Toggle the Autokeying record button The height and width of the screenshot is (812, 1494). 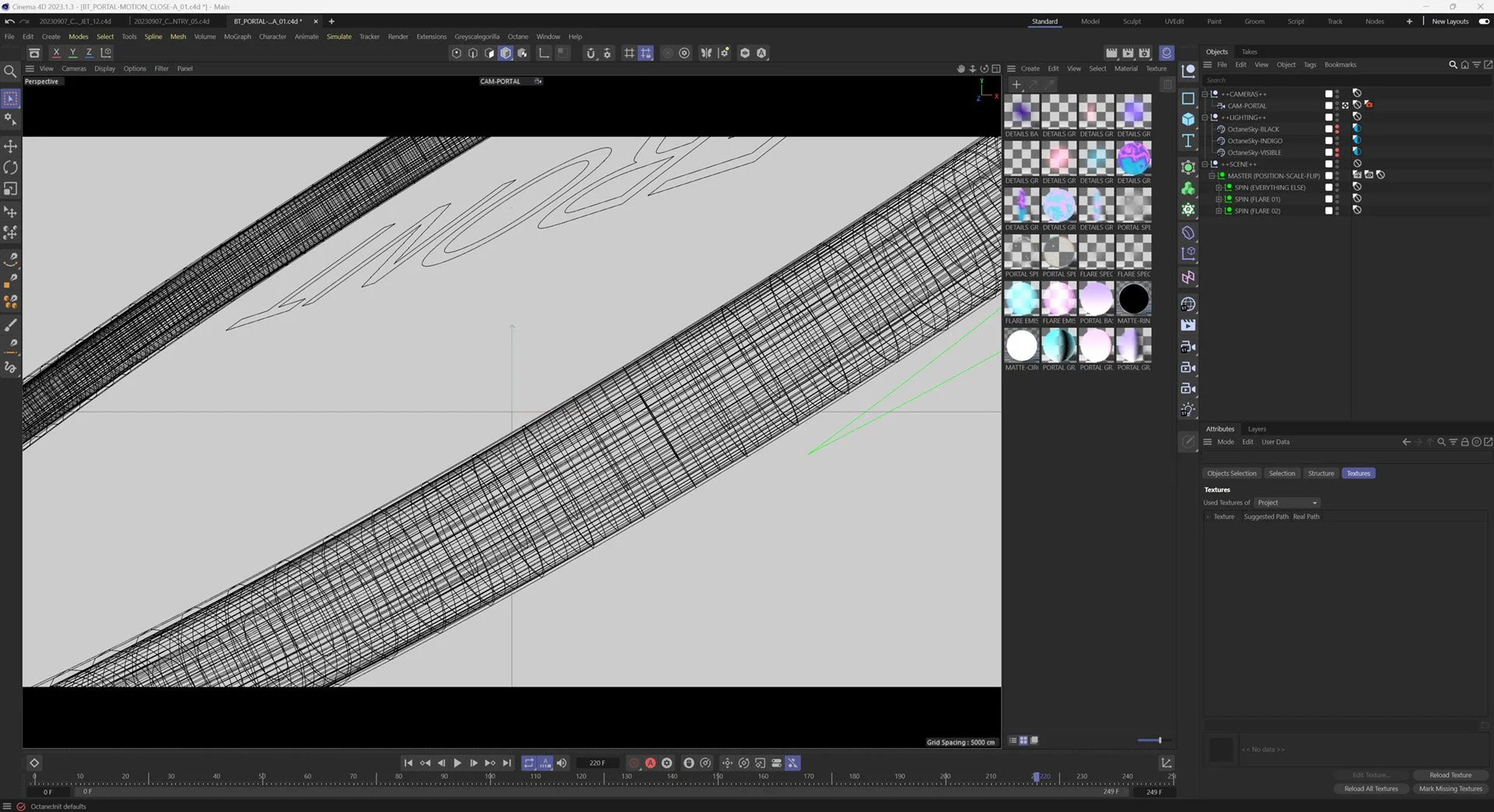click(651, 763)
